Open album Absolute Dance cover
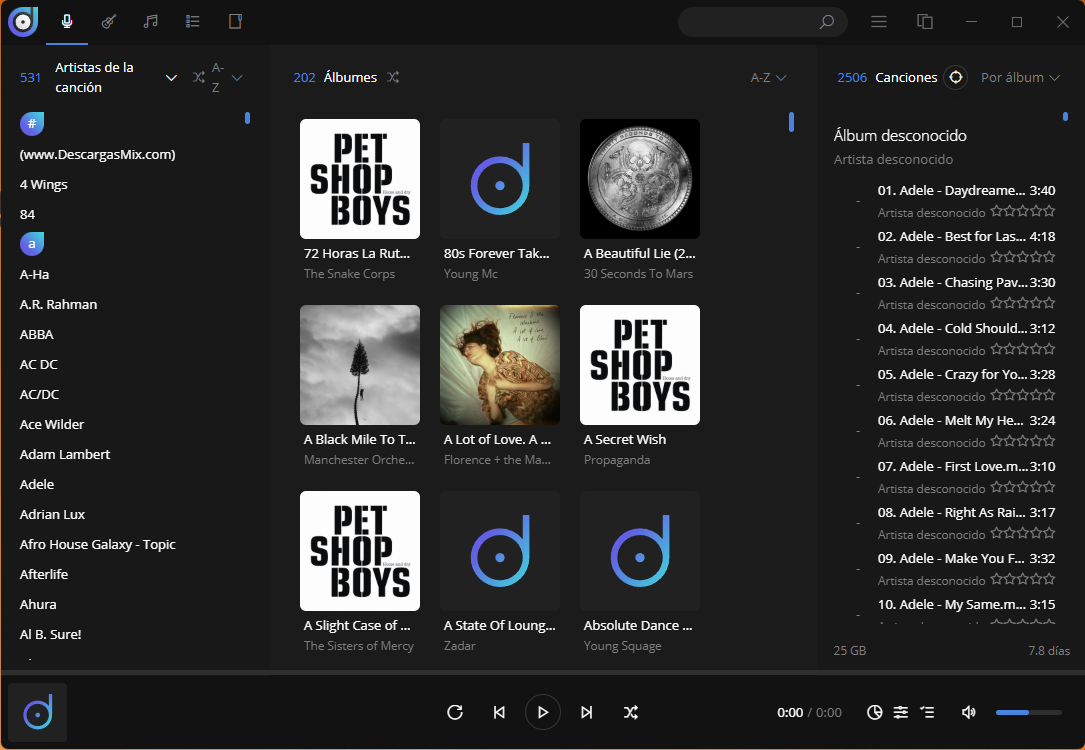Screen dimensions: 1085x750 639,551
